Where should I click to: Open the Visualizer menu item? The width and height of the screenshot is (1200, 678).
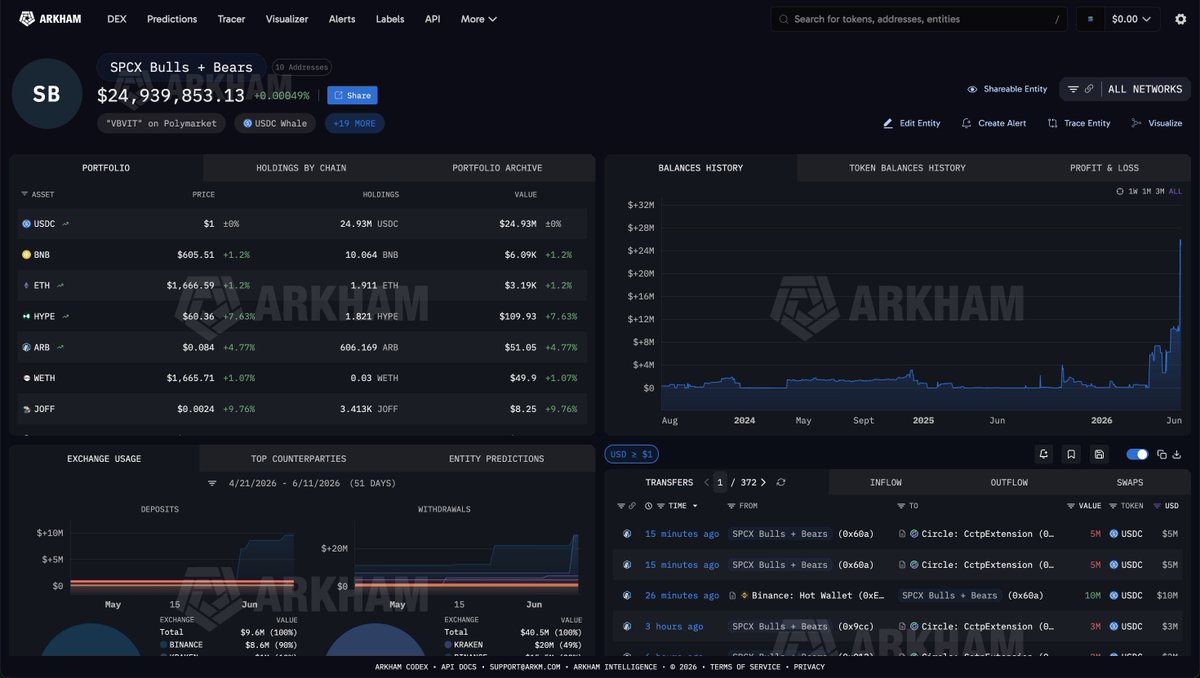click(287, 19)
